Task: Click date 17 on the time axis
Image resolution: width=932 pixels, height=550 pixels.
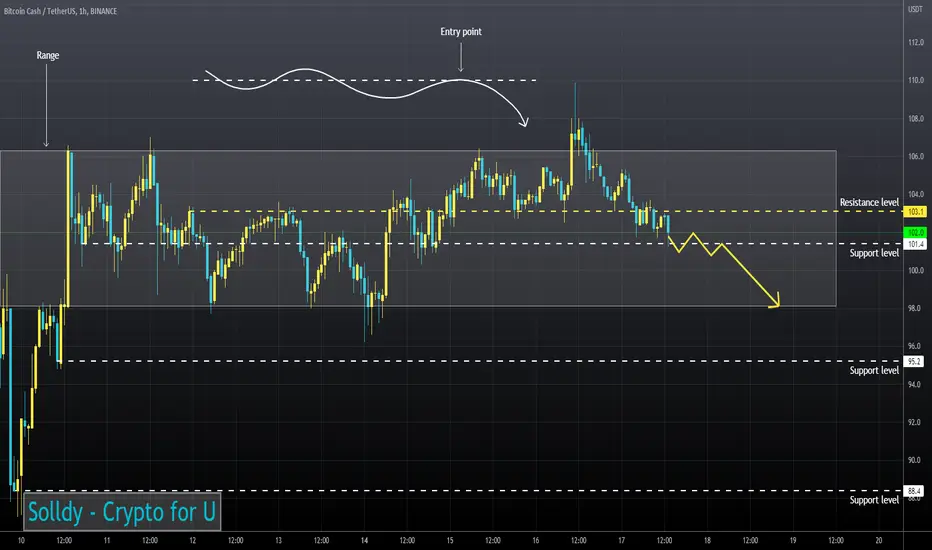Action: click(x=621, y=540)
